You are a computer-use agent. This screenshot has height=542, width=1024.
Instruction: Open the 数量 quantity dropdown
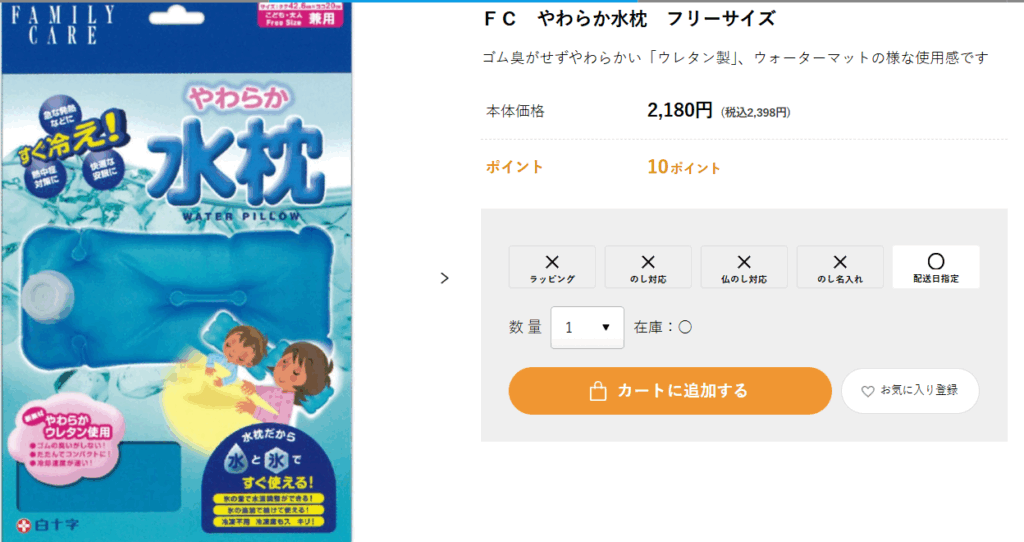pos(587,327)
